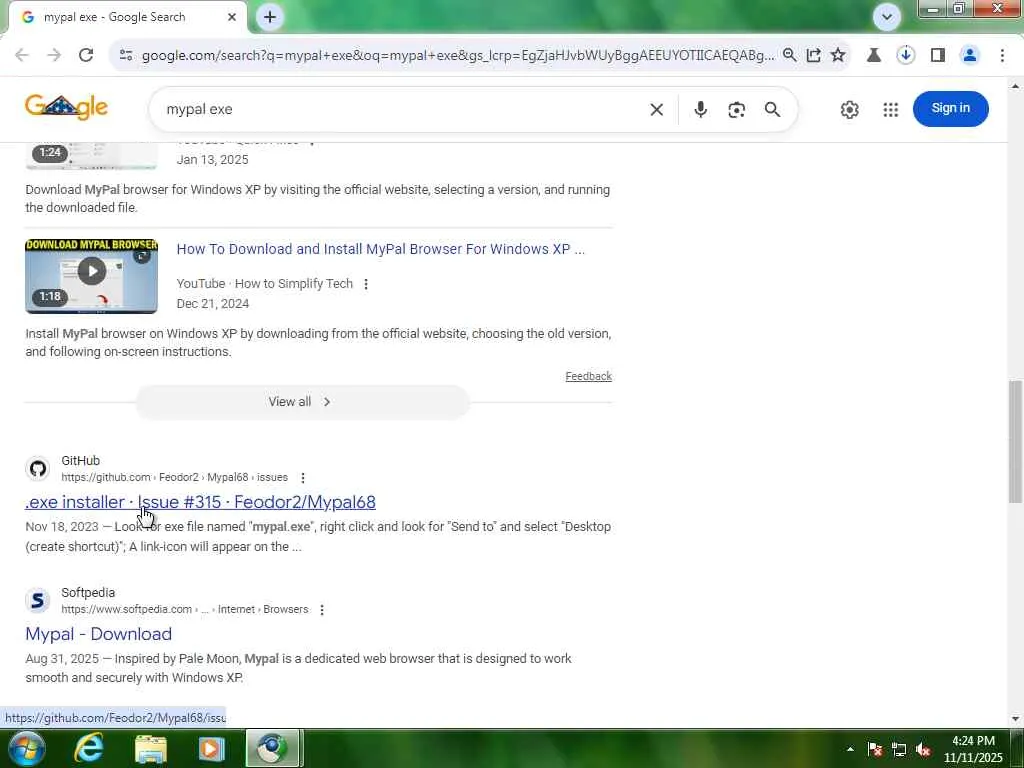Open the Google apps grid
The image size is (1024, 768).
(890, 110)
